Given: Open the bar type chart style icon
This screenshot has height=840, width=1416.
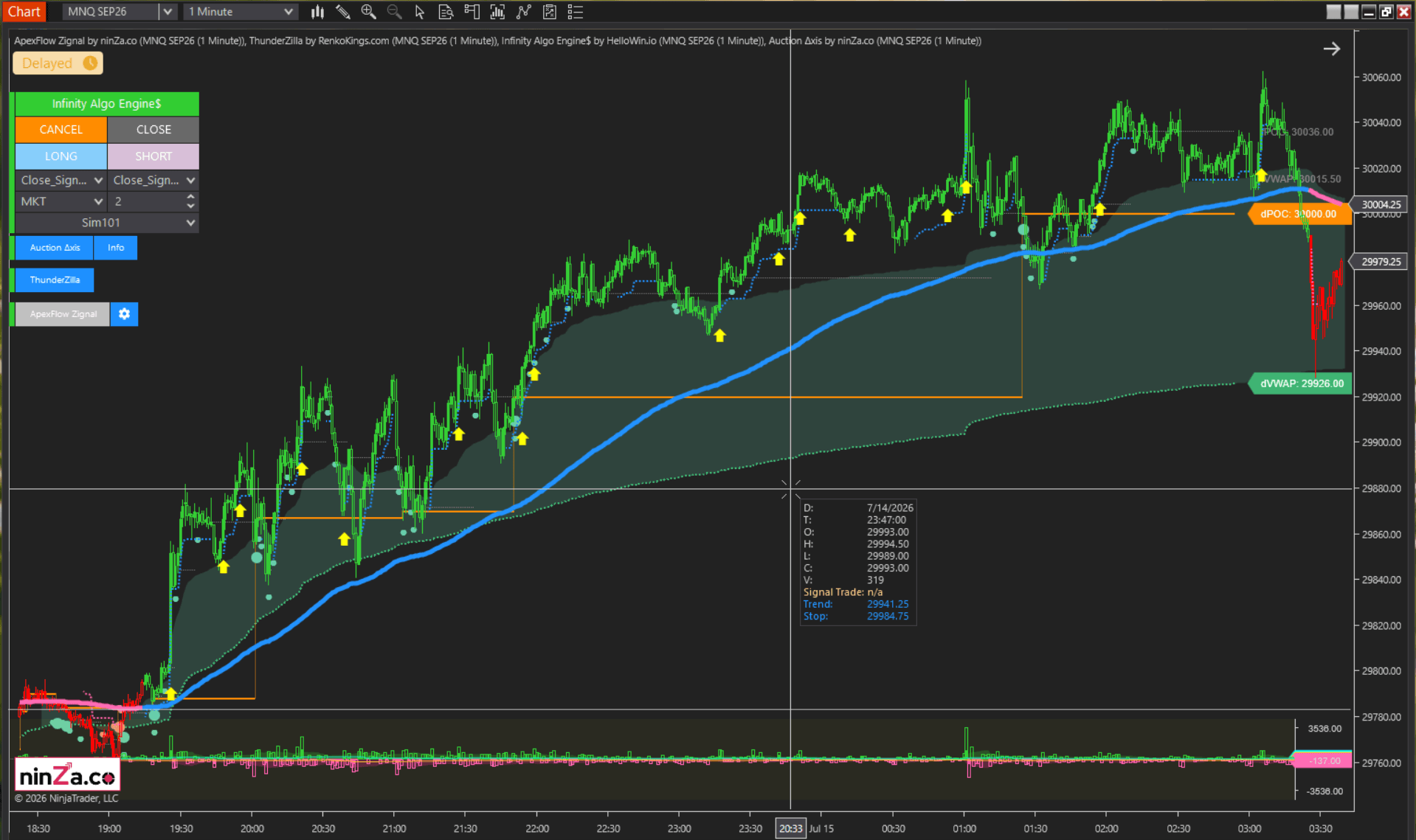Looking at the screenshot, I should (x=317, y=12).
